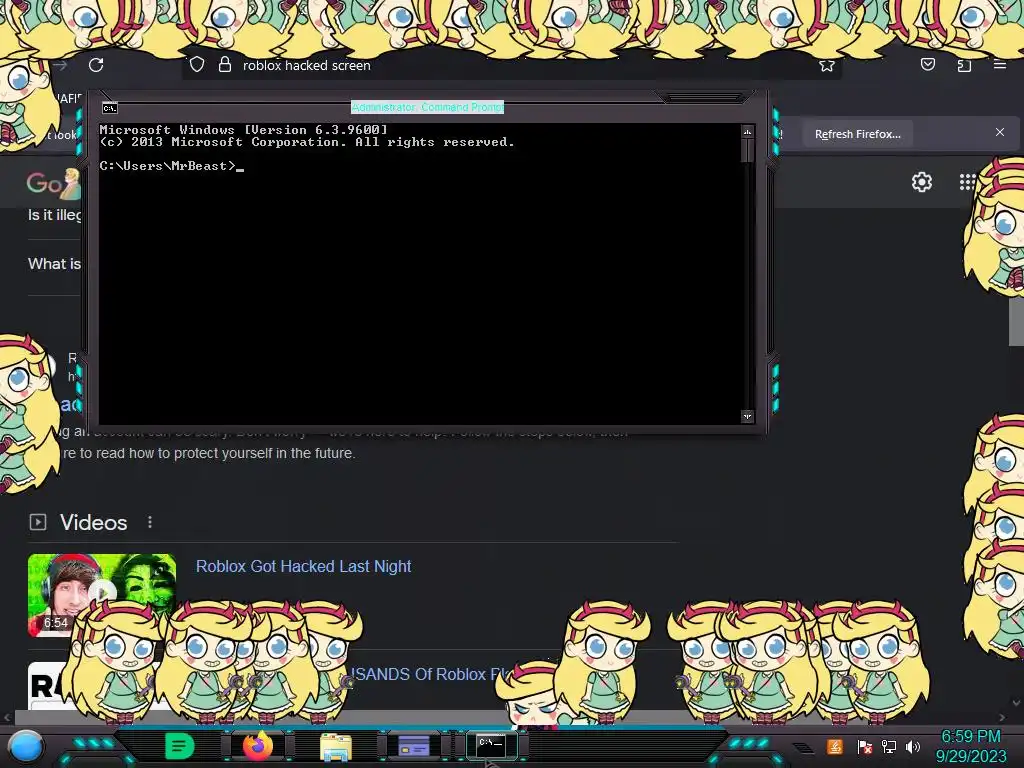Open the volume speaker tray icon
This screenshot has width=1024, height=768.
(x=913, y=746)
